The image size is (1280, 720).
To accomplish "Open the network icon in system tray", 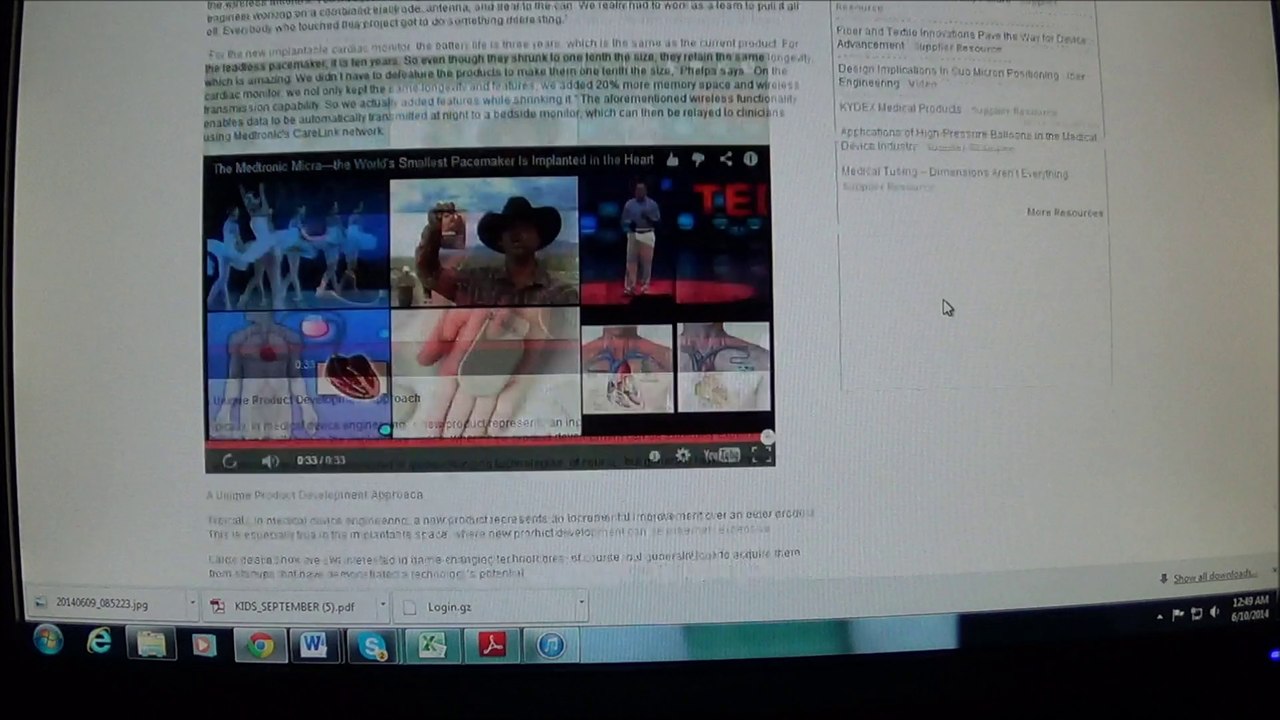I will pyautogui.click(x=1197, y=614).
